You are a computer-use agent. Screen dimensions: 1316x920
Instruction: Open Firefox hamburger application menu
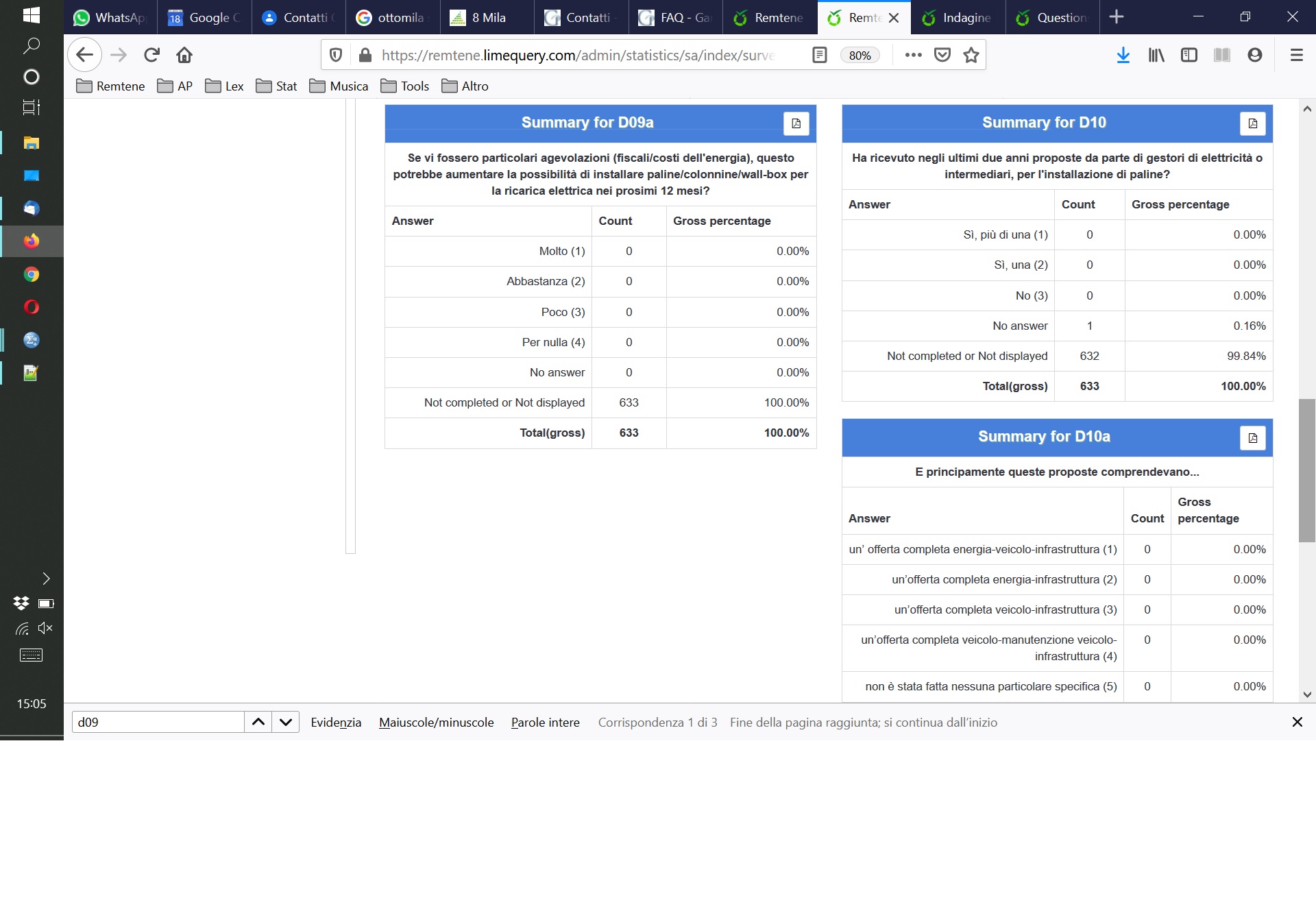pyautogui.click(x=1296, y=55)
